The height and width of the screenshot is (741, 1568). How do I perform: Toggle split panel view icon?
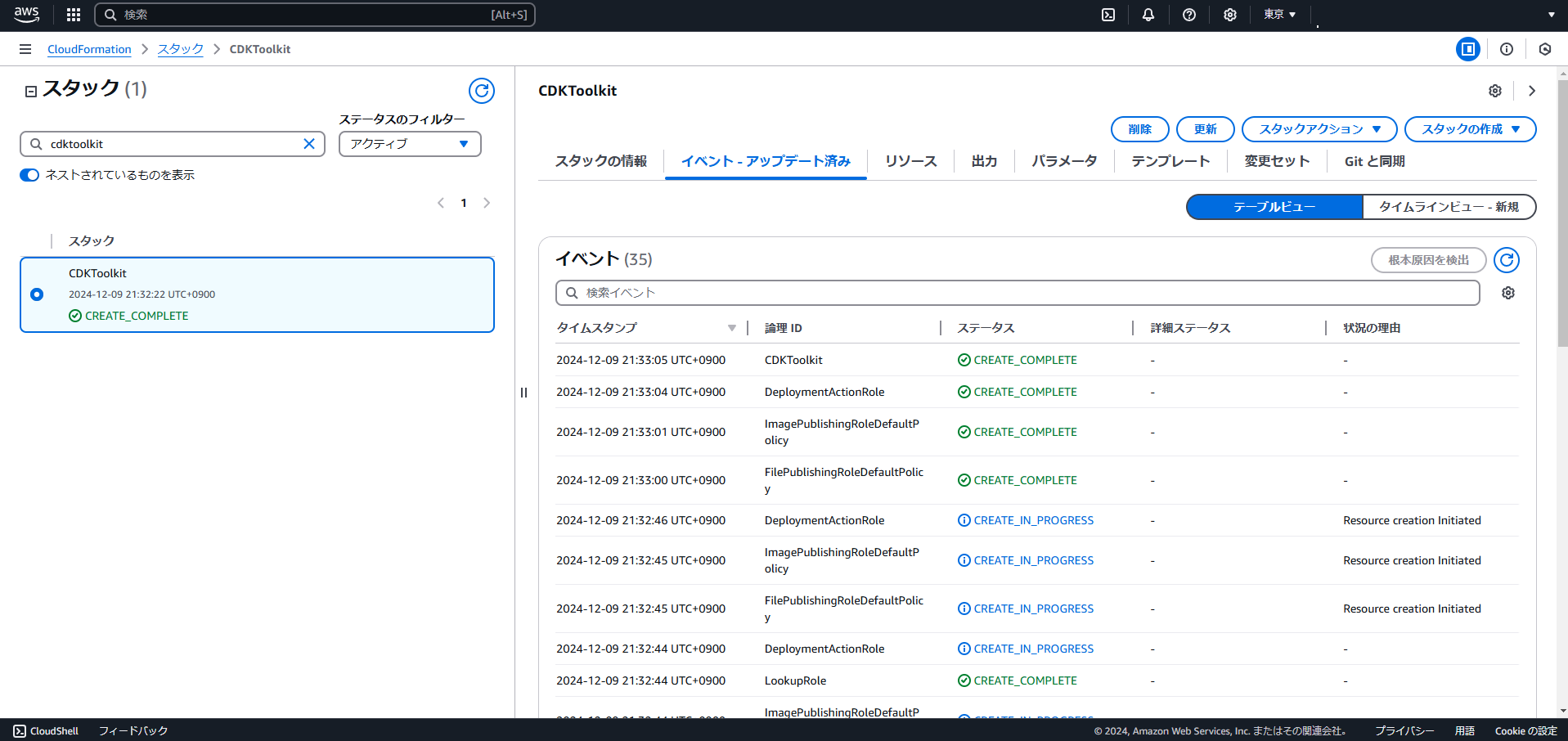tap(1468, 49)
